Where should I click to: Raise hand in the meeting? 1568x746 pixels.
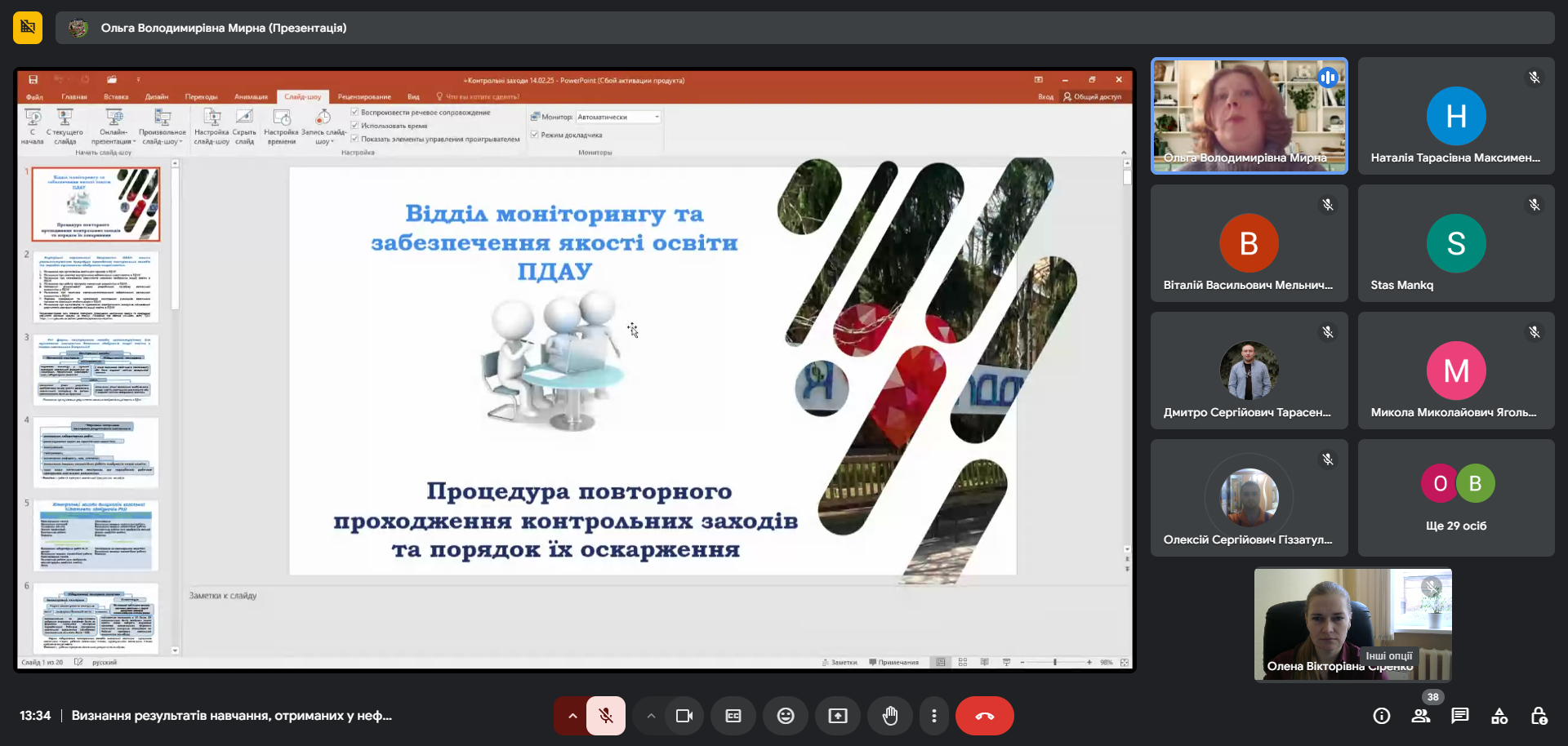coord(890,716)
